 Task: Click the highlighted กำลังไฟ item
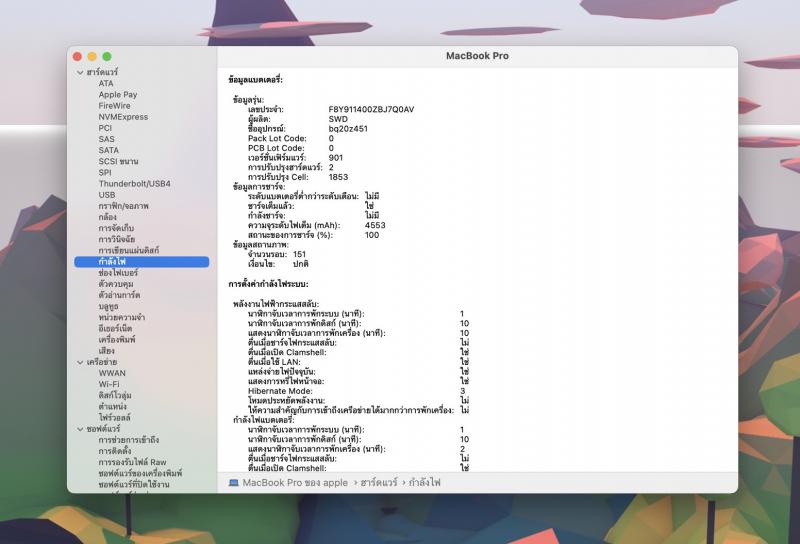tap(142, 262)
